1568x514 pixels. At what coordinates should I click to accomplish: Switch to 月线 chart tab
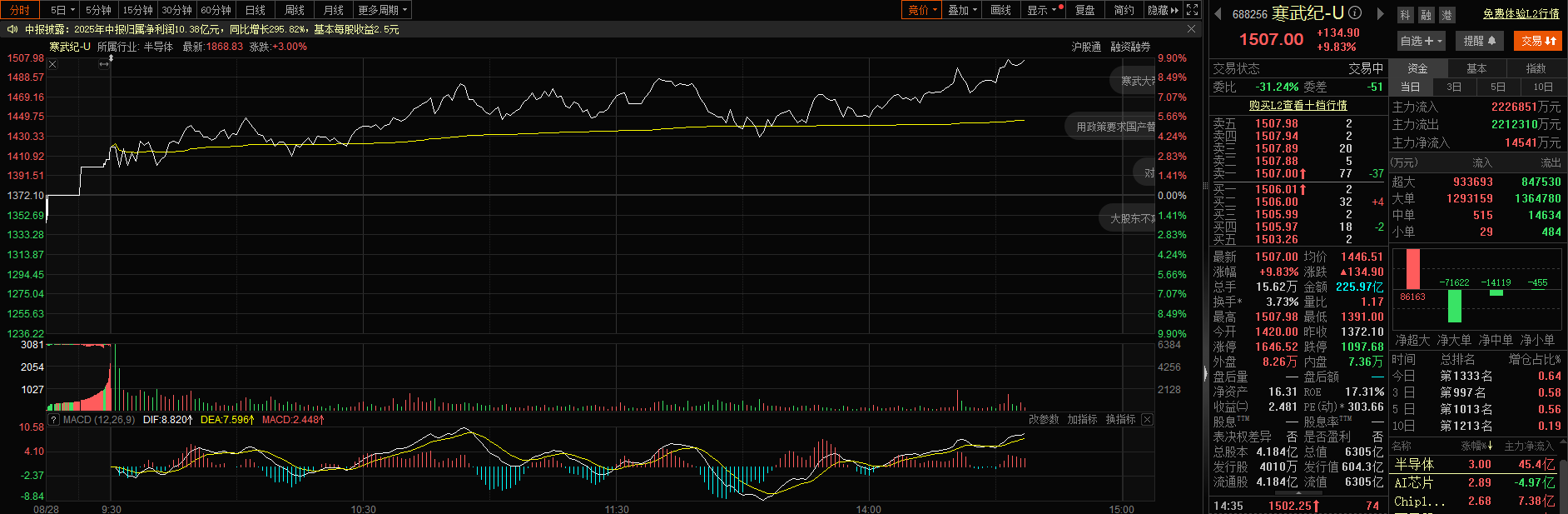[334, 10]
